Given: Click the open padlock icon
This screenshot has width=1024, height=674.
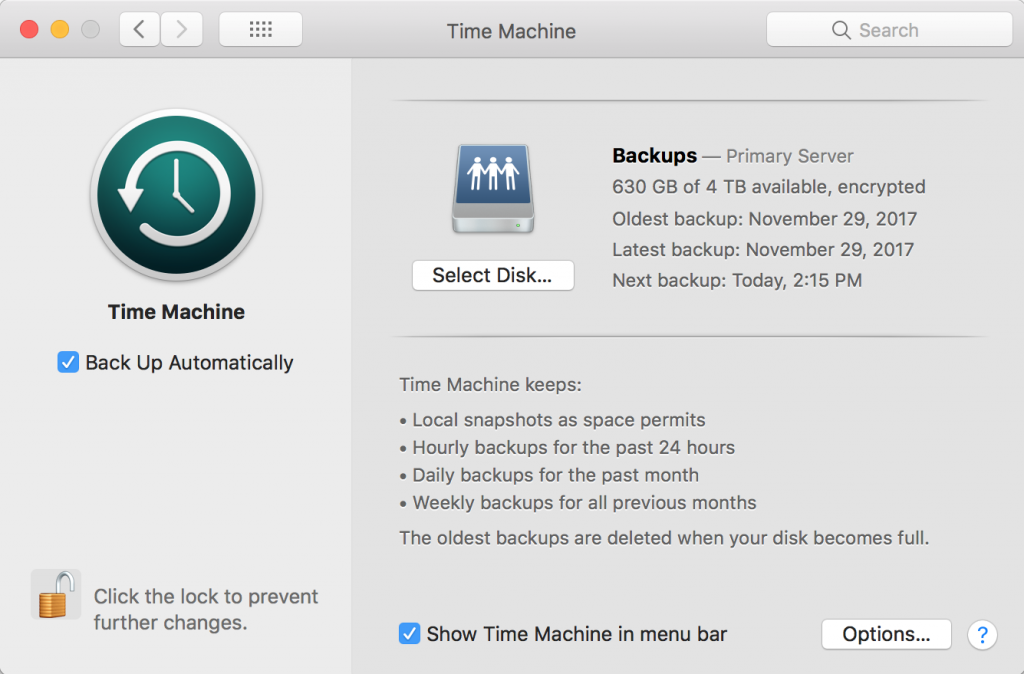Looking at the screenshot, I should pos(56,594).
